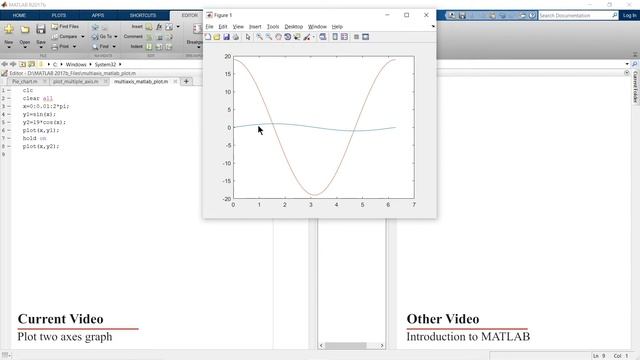Select the Pan hand tool in Figure 1

point(278,37)
